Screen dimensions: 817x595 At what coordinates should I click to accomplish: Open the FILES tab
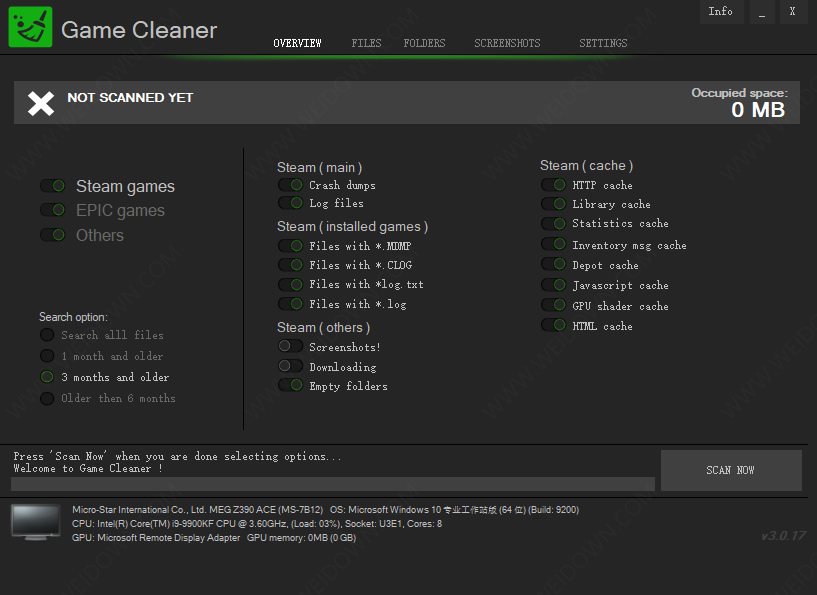pos(366,43)
